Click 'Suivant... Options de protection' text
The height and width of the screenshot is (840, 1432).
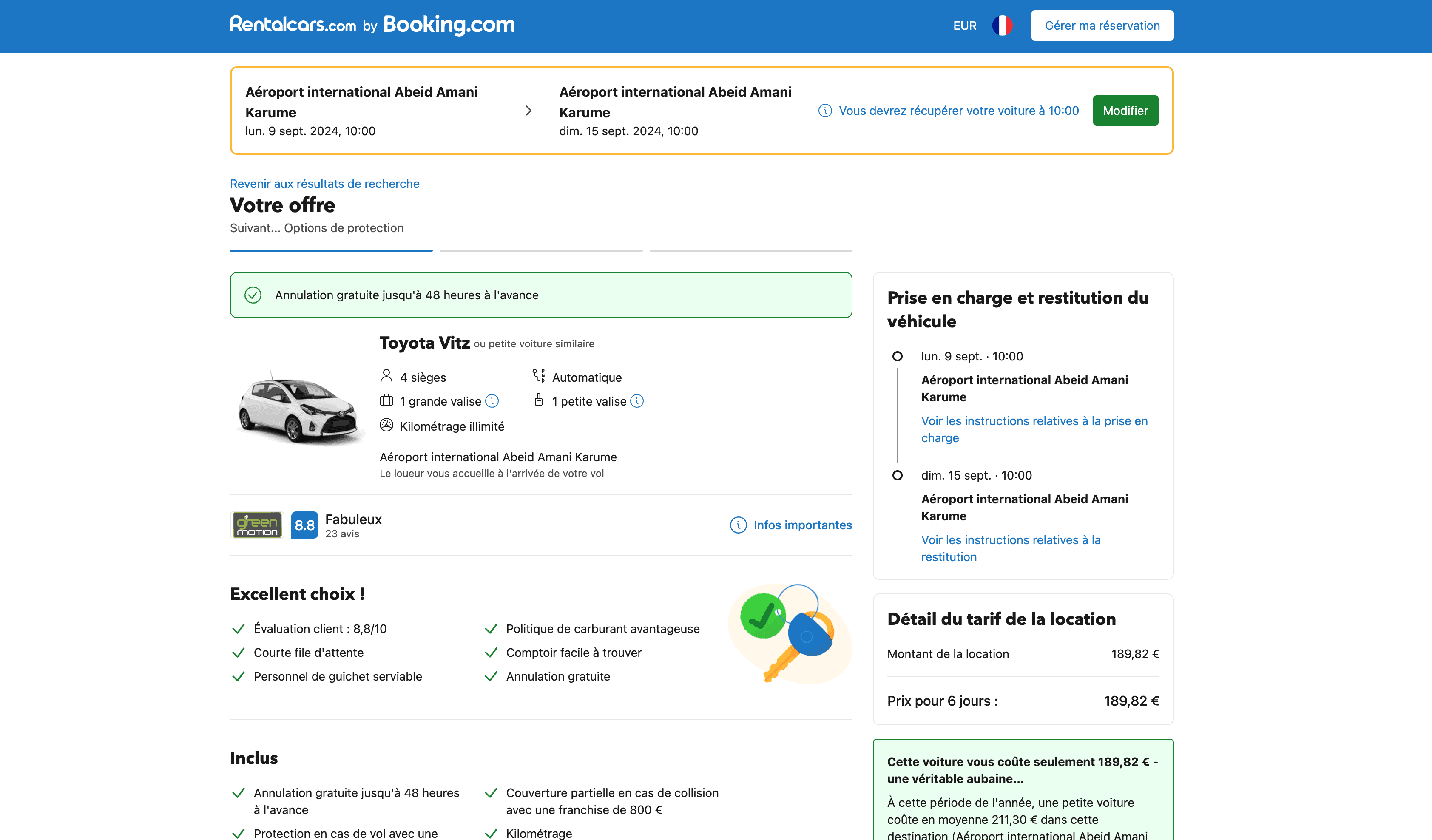[316, 228]
